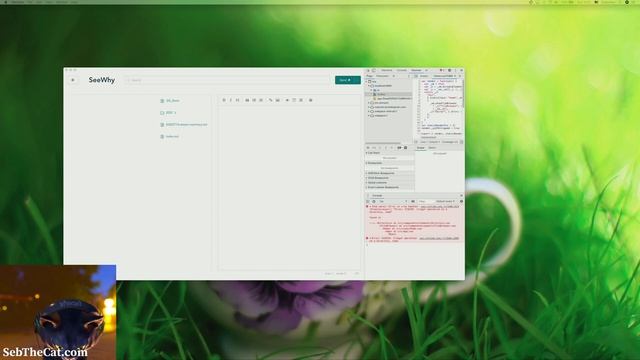Expand the Global Listeners section

point(389,182)
